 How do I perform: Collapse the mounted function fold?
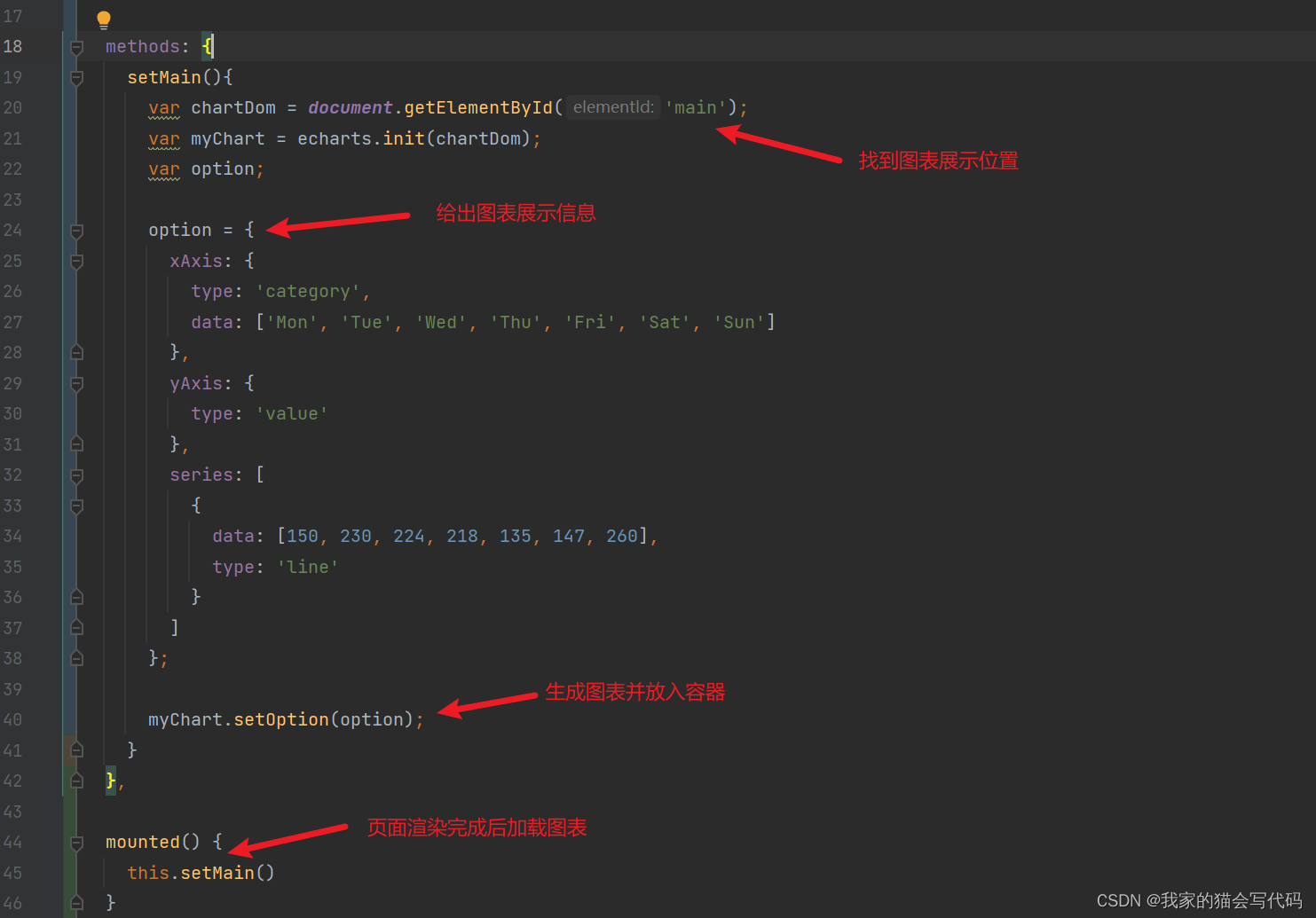coord(76,842)
